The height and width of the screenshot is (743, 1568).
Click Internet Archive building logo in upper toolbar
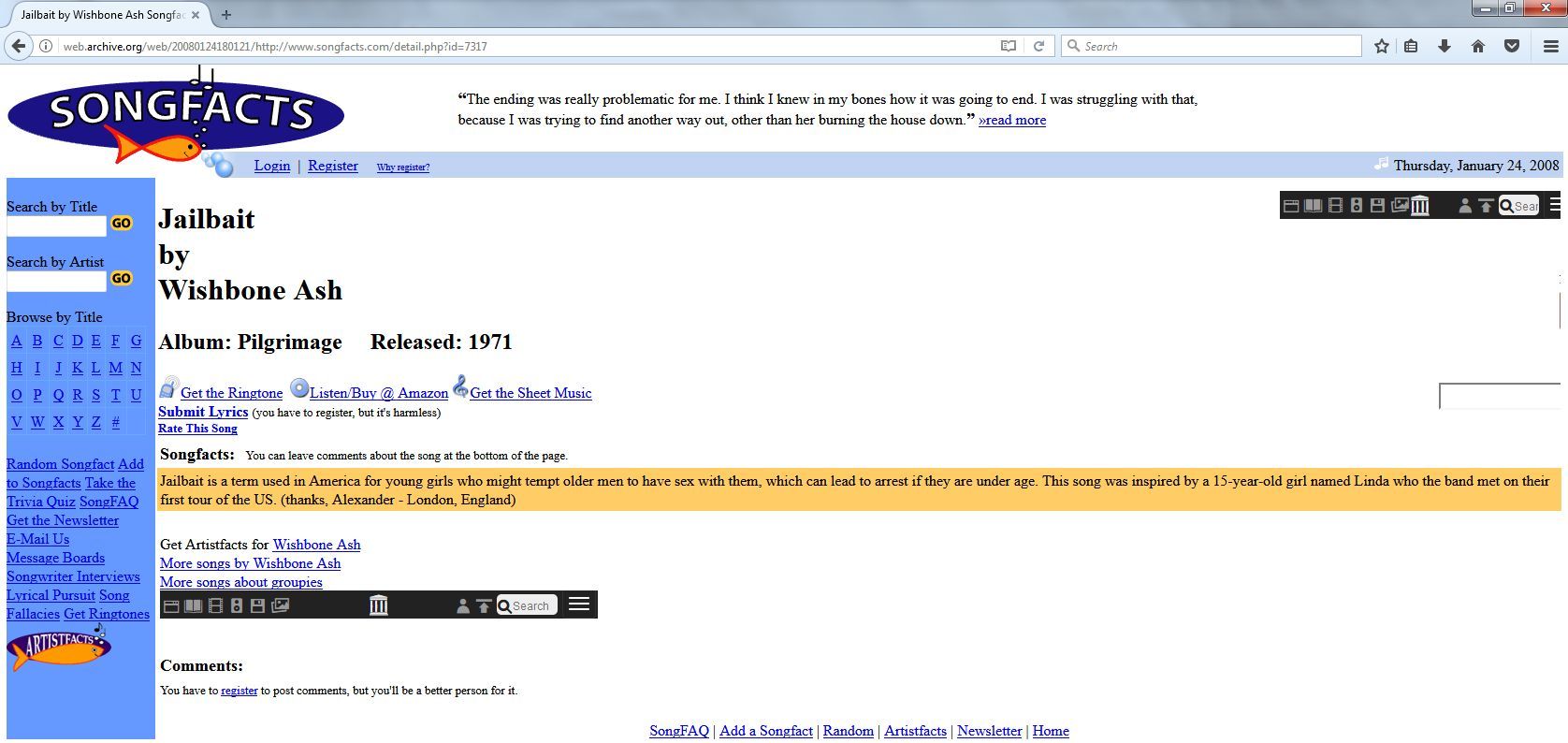1420,205
